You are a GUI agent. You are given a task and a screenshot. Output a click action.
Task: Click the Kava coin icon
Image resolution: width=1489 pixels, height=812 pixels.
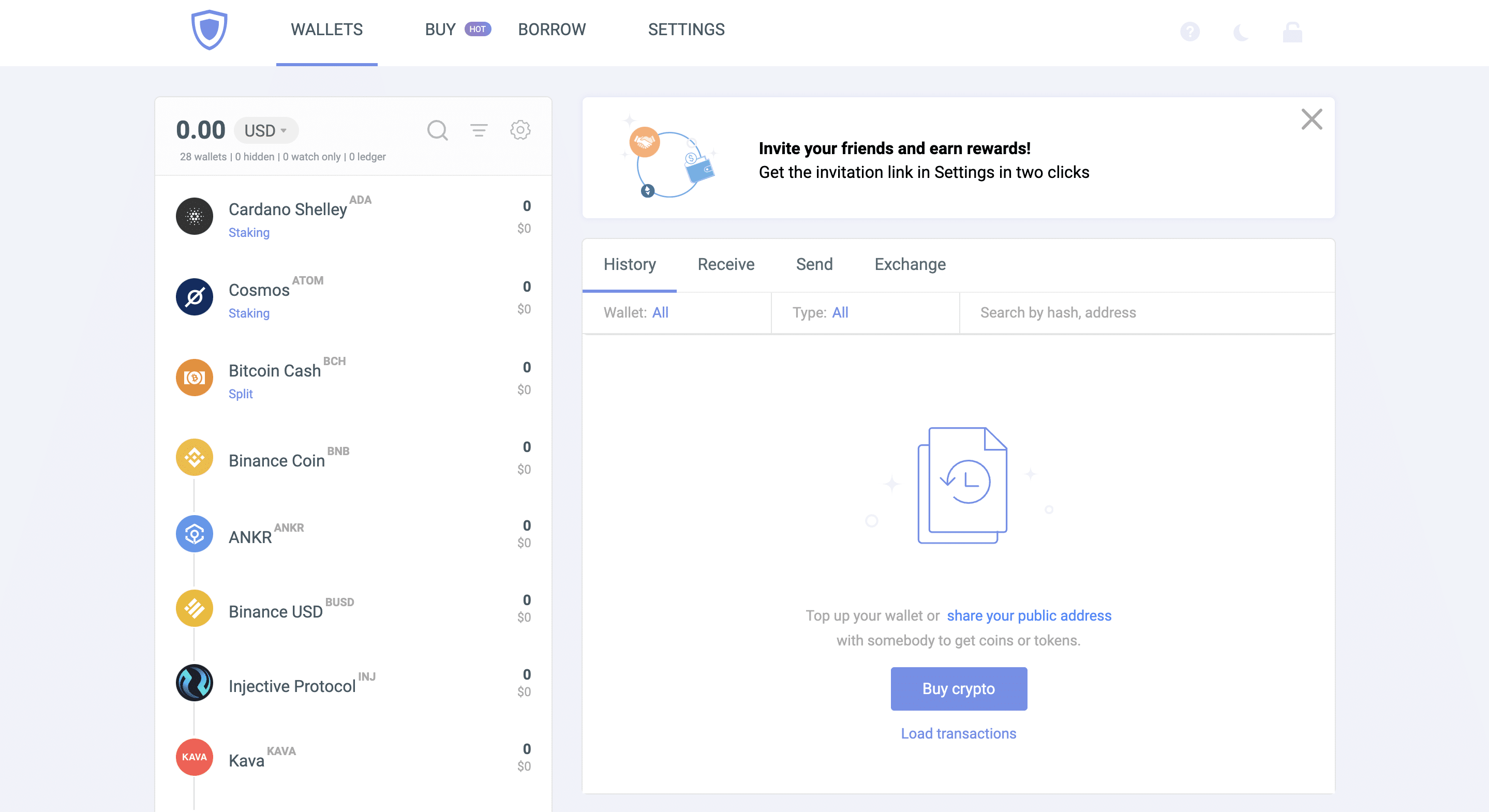point(194,757)
